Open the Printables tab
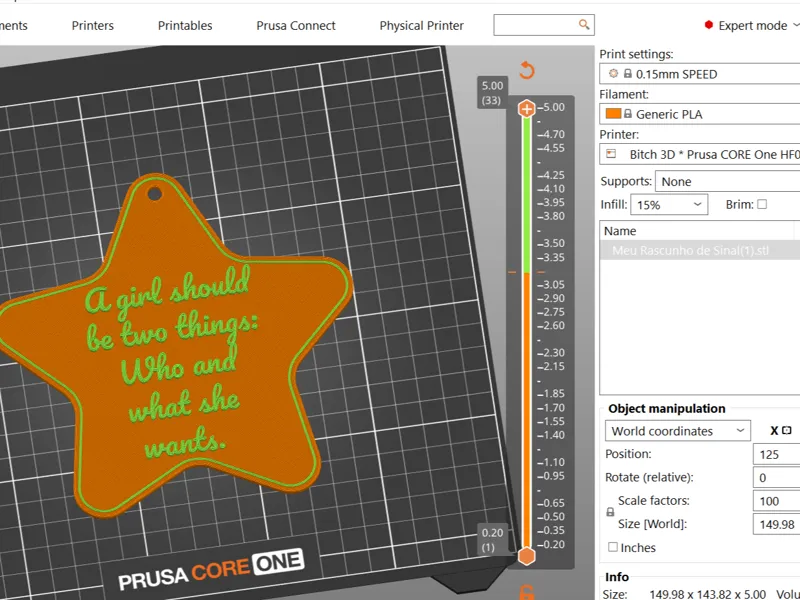 185,26
